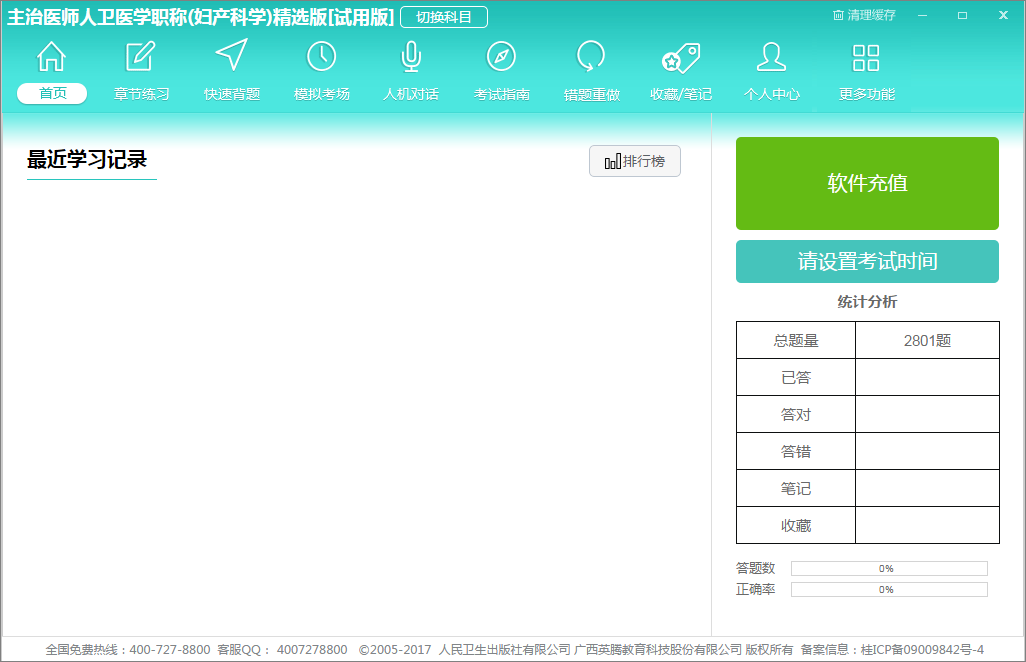This screenshot has height=662, width=1026.
Task: Click the 笔记 table cell
Action: pos(796,488)
